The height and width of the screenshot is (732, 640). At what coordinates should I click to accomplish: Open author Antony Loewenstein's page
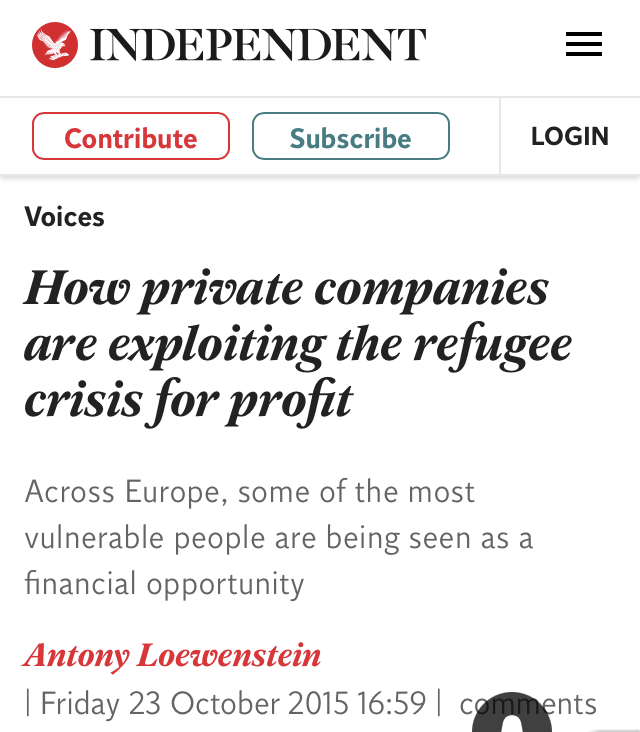[x=172, y=655]
